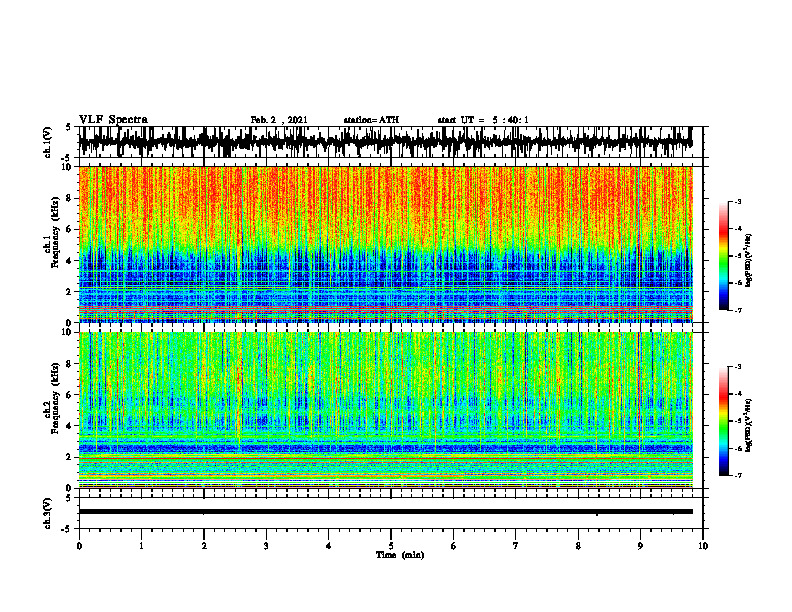Click time axis tick label "6"
Viewport: 792px width, 612px height.
click(x=454, y=546)
